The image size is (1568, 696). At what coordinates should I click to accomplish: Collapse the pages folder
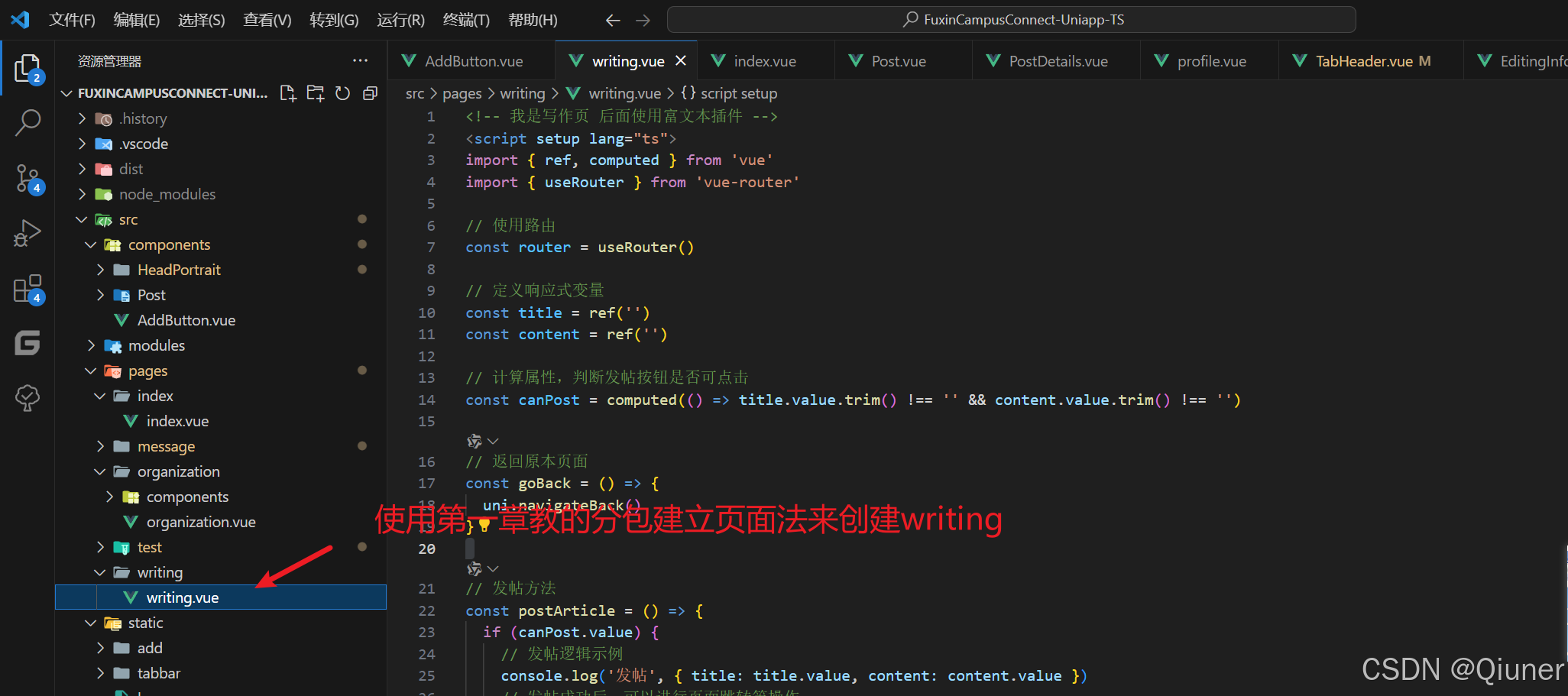[91, 371]
